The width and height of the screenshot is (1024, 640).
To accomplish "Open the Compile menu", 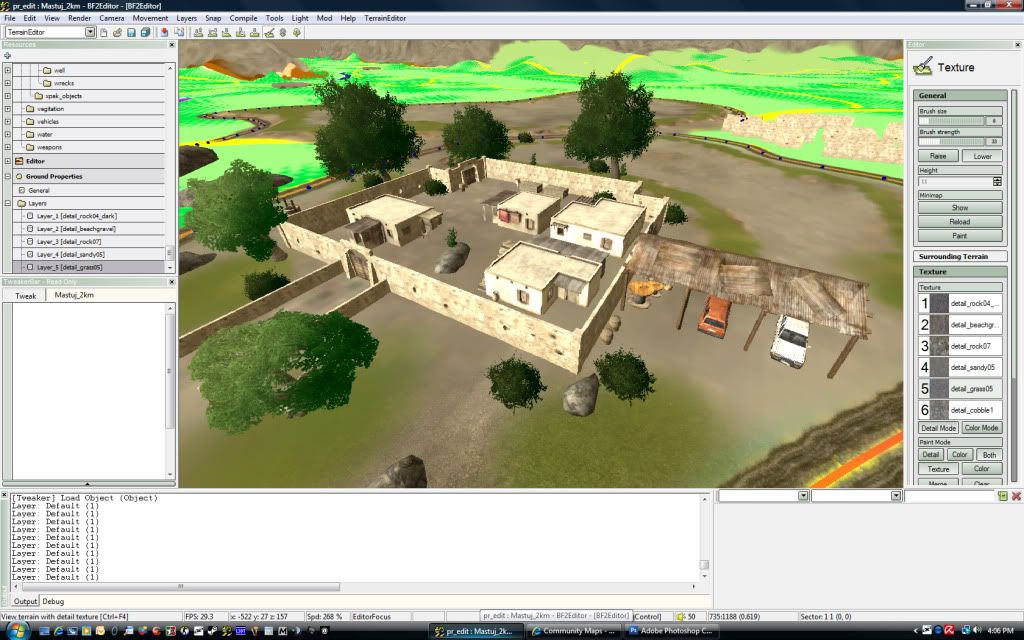I will [x=243, y=18].
